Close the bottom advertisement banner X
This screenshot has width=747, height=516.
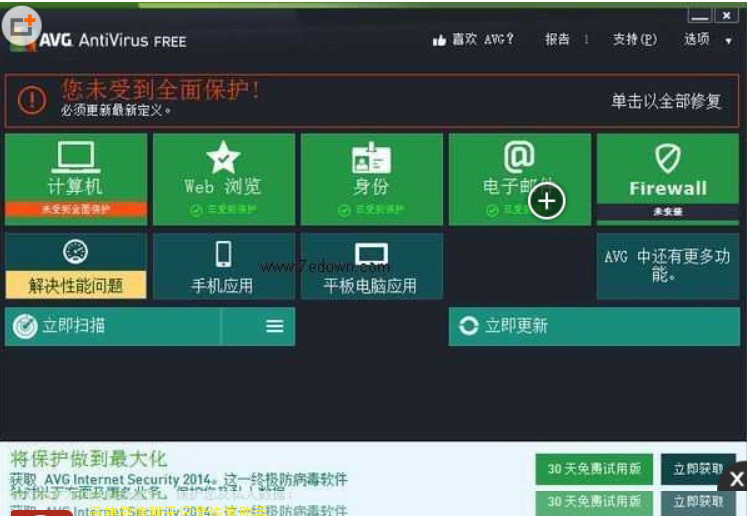[x=736, y=479]
